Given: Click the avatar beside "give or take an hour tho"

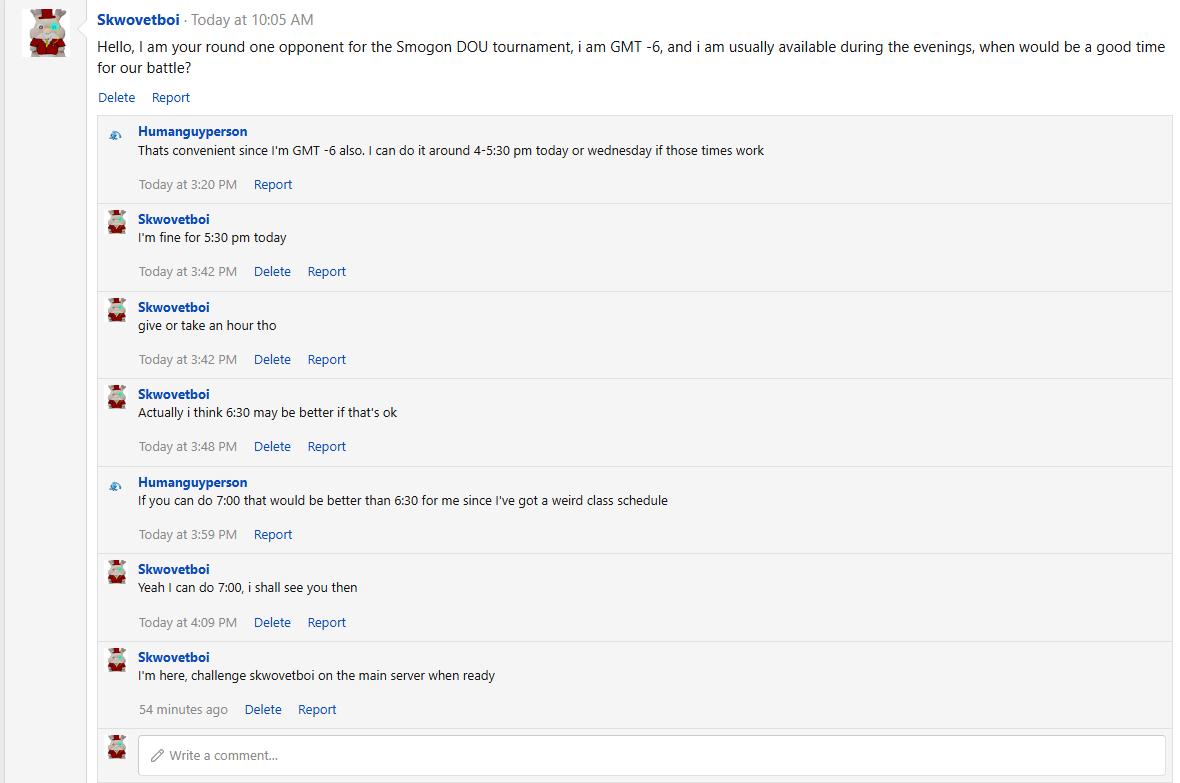Looking at the screenshot, I should 117,310.
